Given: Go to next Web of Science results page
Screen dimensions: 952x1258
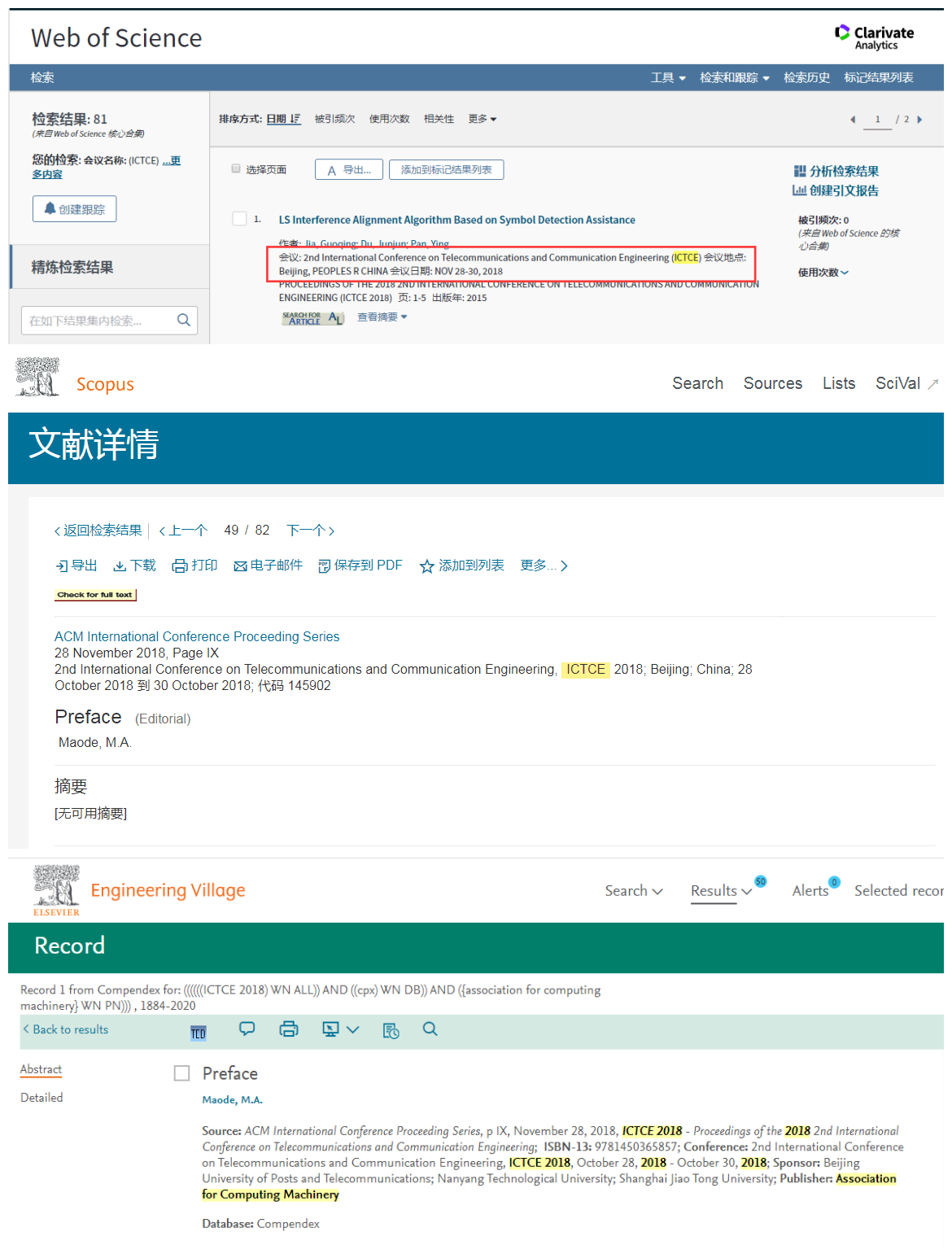Looking at the screenshot, I should [919, 120].
